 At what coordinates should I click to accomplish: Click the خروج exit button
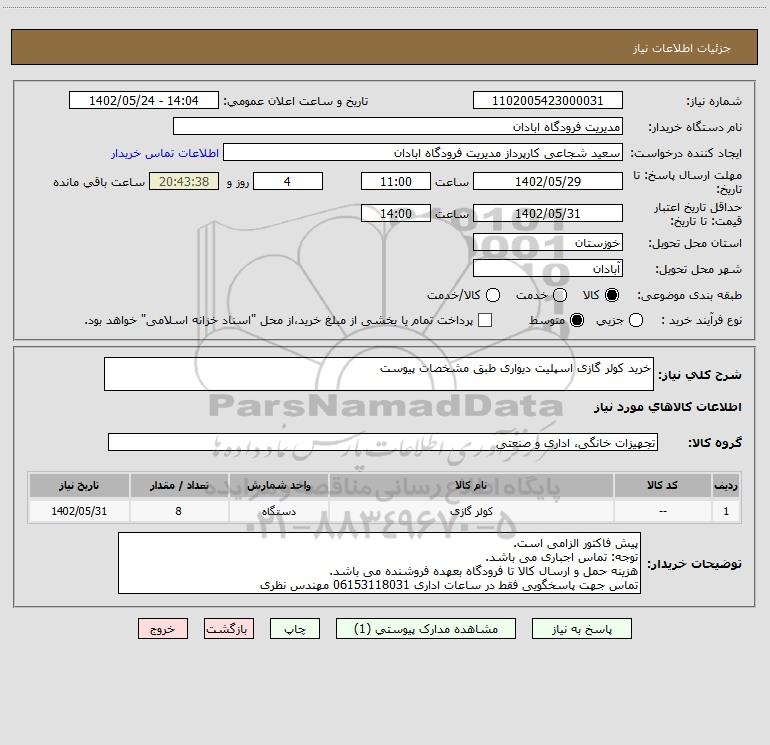pyautogui.click(x=163, y=629)
